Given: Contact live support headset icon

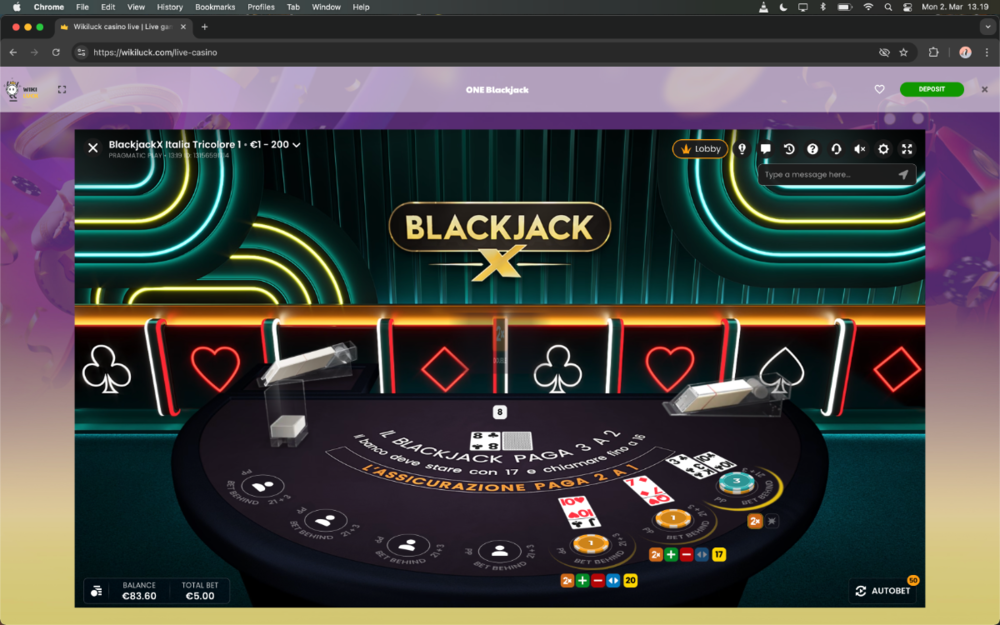Looking at the screenshot, I should tap(836, 149).
